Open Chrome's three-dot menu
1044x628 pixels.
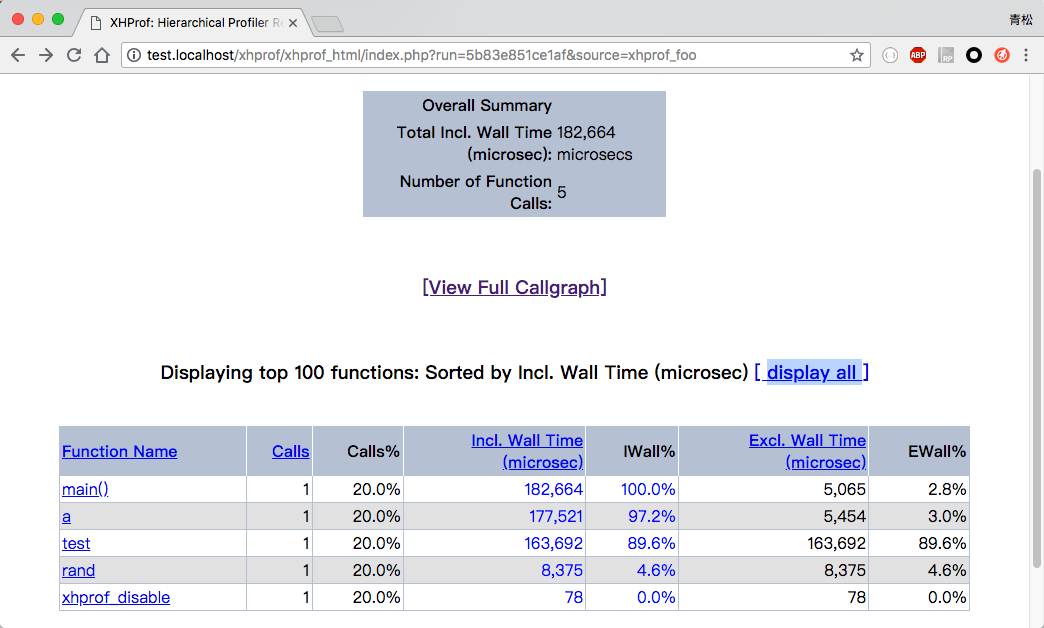(1026, 55)
